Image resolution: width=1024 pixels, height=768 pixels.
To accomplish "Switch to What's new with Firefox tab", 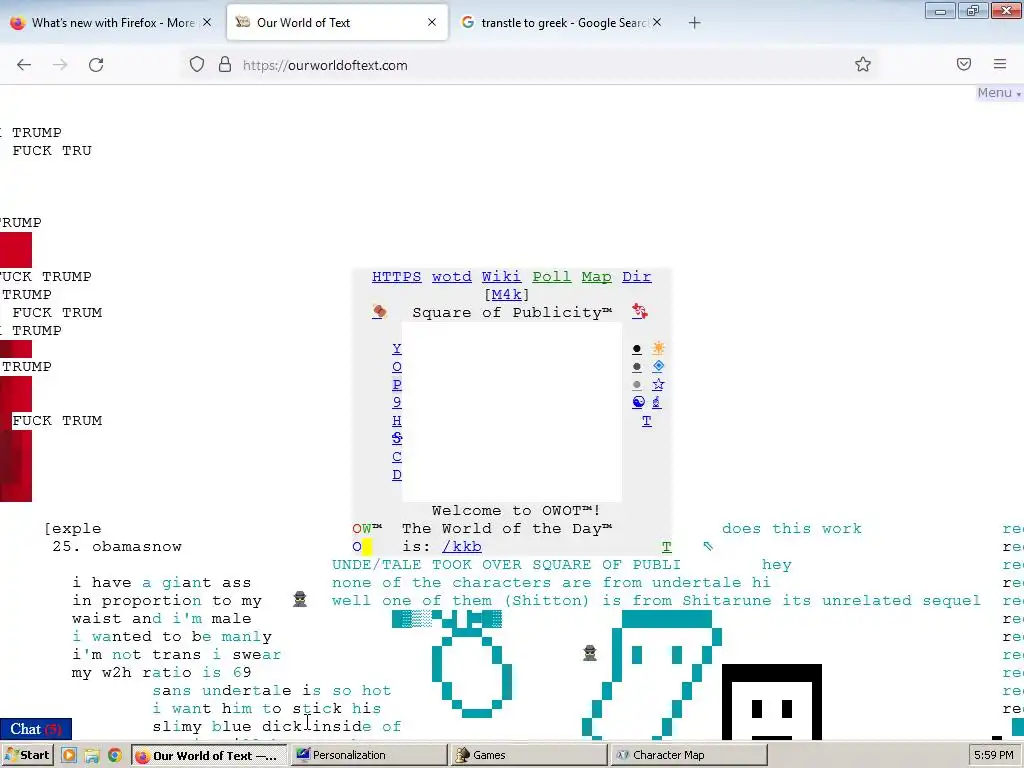I will pos(112,23).
